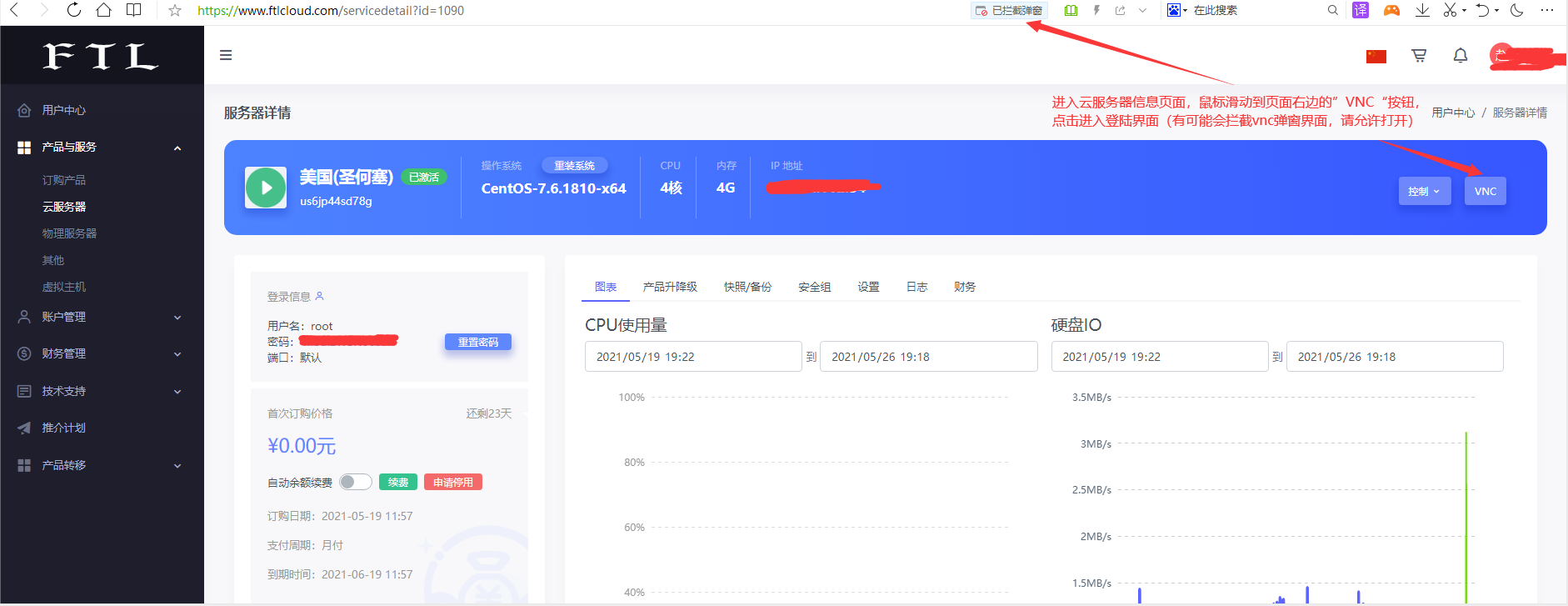1568x606 pixels.
Task: Open notifications bell icon
Action: (1461, 55)
